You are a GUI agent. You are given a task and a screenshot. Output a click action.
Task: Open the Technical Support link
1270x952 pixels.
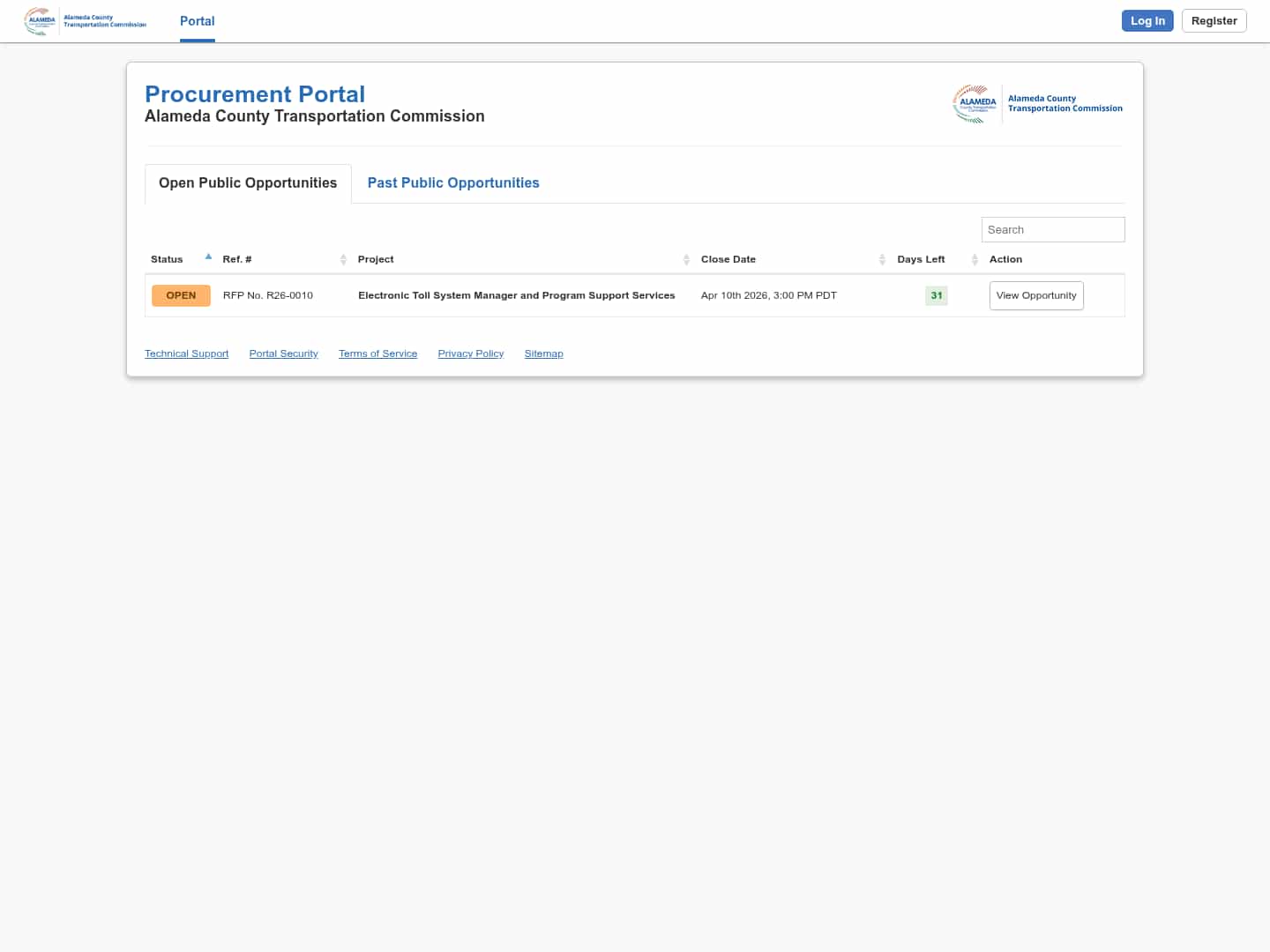pos(186,353)
